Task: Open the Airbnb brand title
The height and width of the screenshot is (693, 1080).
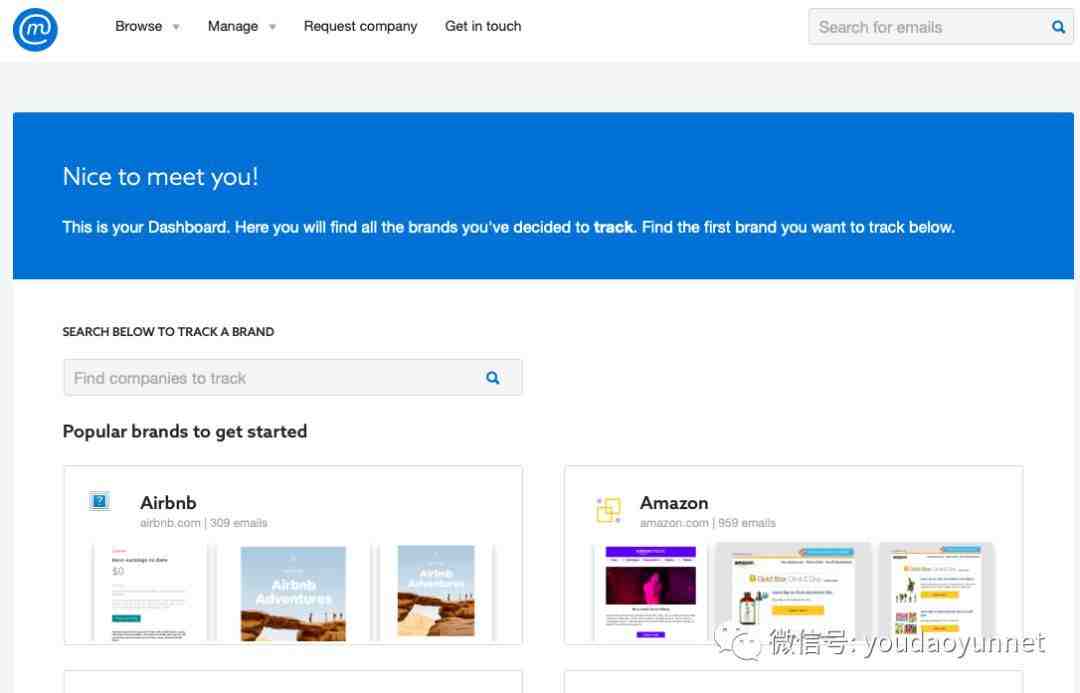Action: 168,502
